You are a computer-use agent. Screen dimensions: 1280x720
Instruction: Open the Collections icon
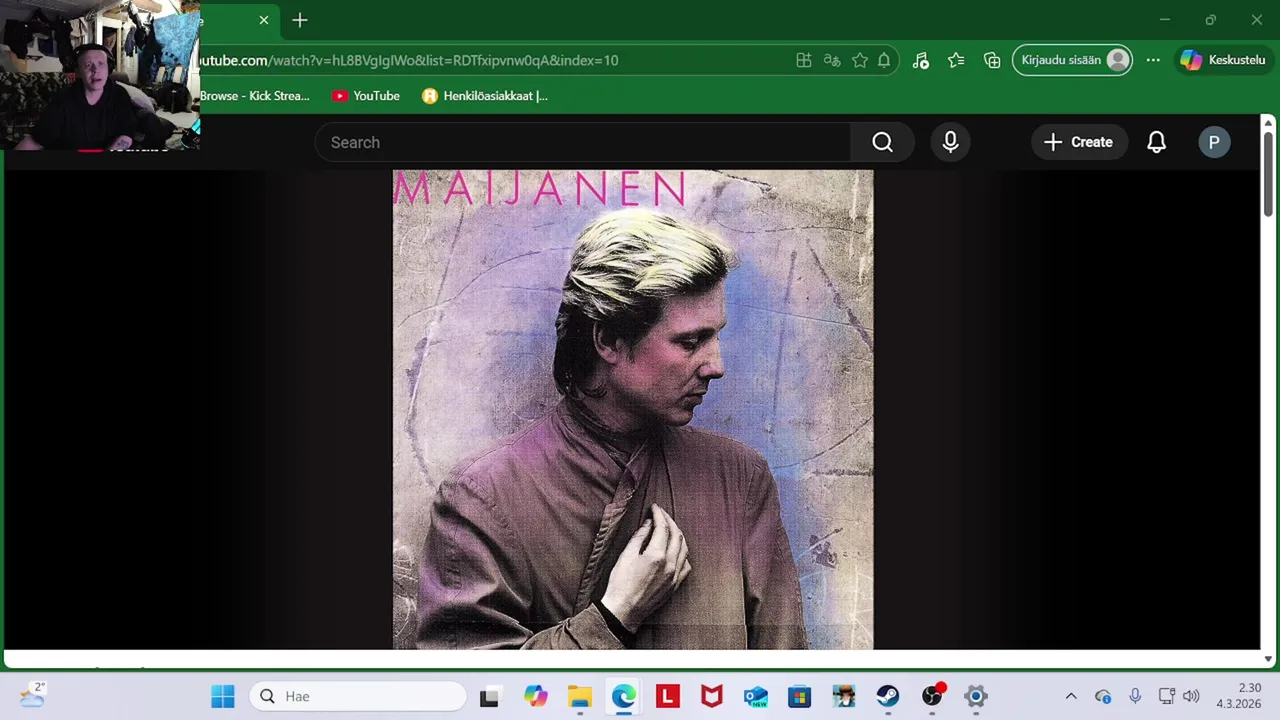coord(992,60)
